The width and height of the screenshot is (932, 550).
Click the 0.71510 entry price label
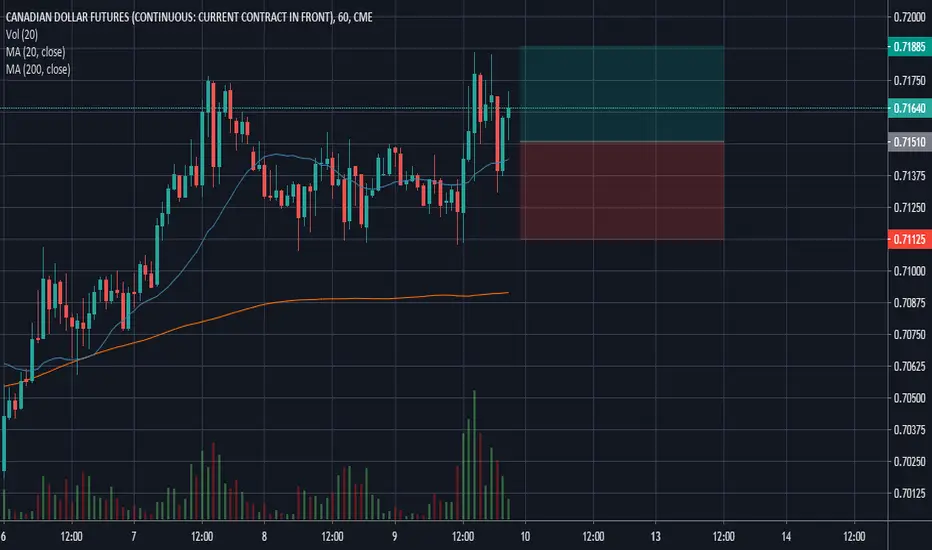909,142
